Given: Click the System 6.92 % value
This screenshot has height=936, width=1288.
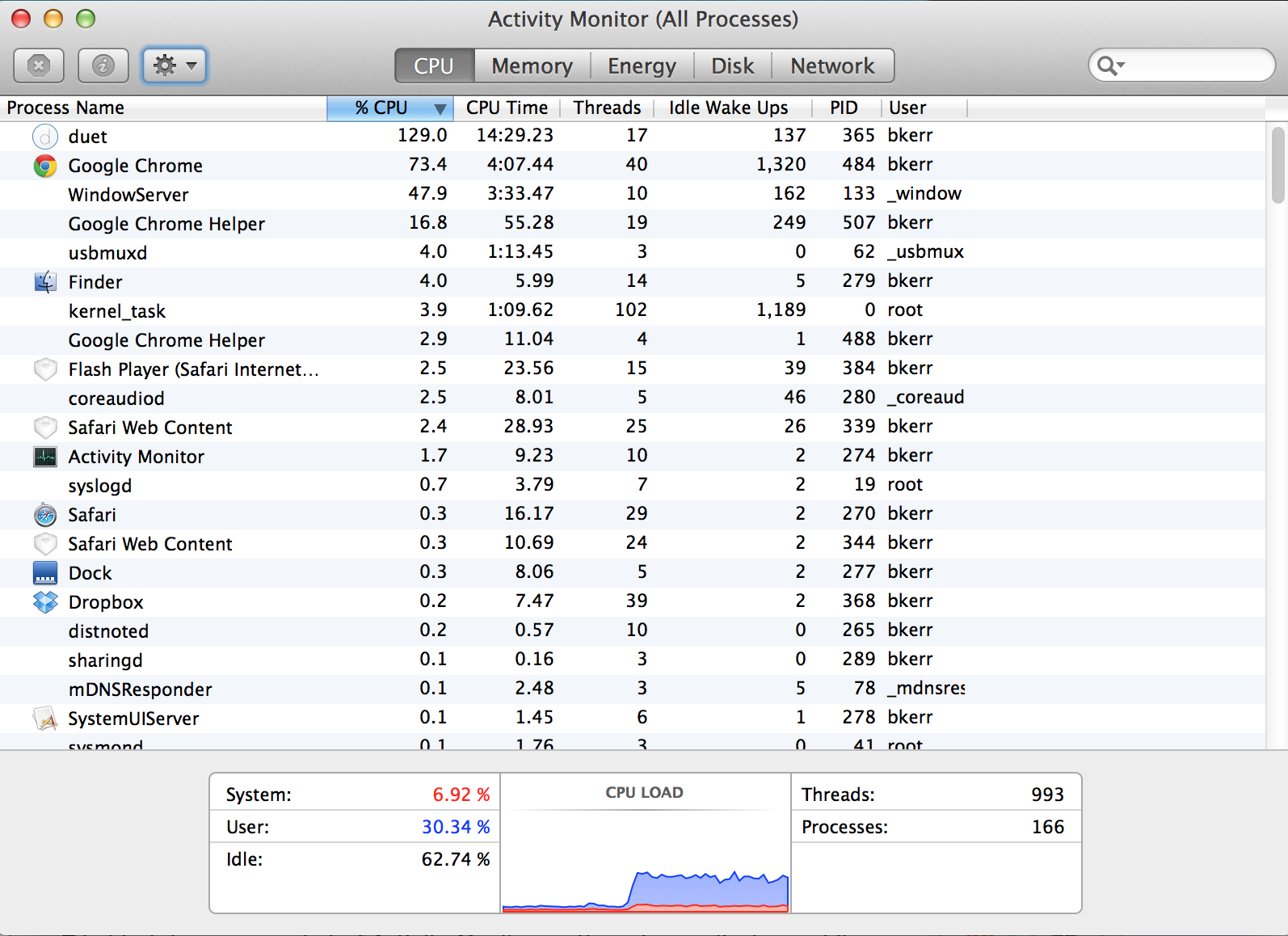Looking at the screenshot, I should point(461,795).
